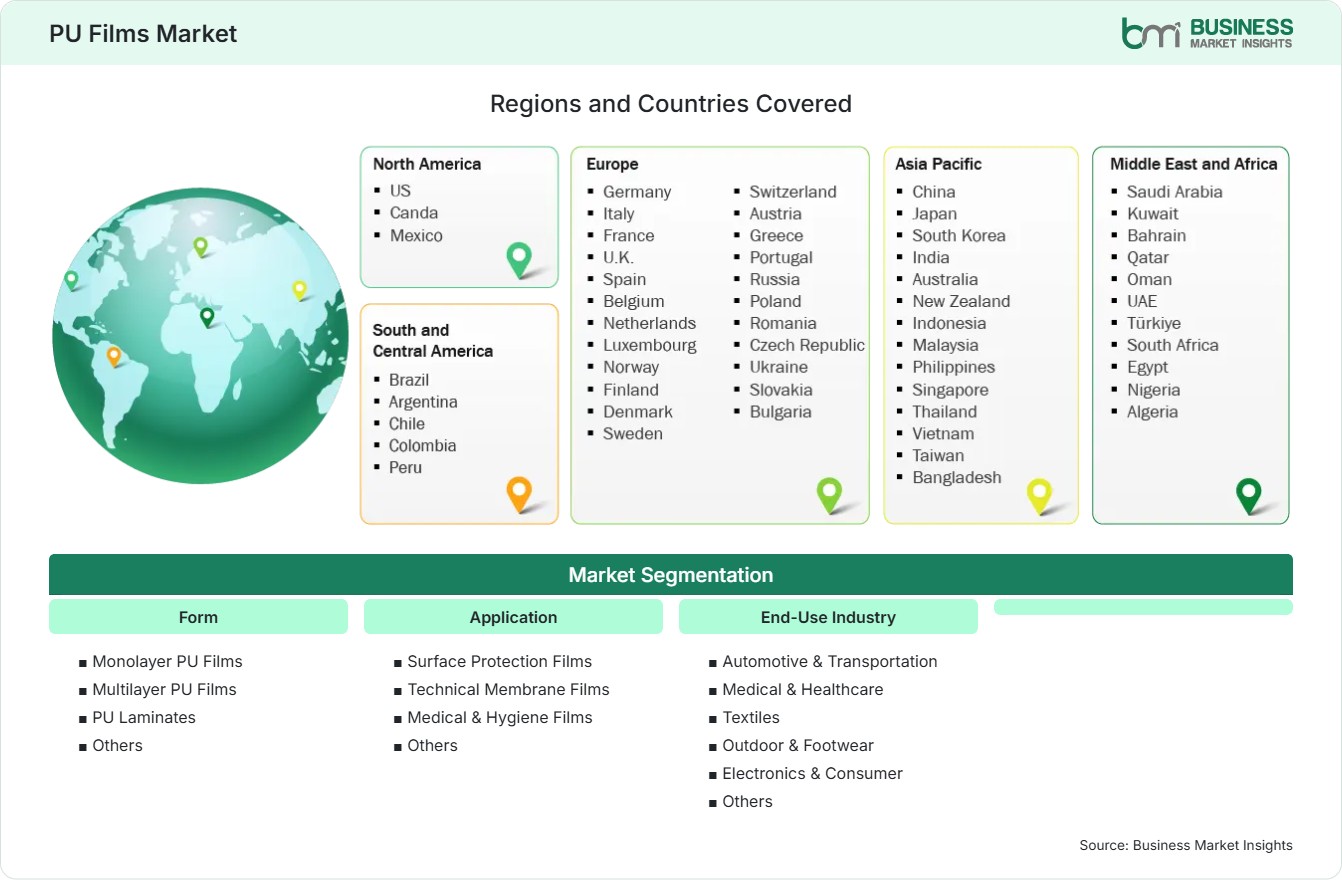Click the Asia Pacific heading
The width and height of the screenshot is (1342, 880).
939,164
